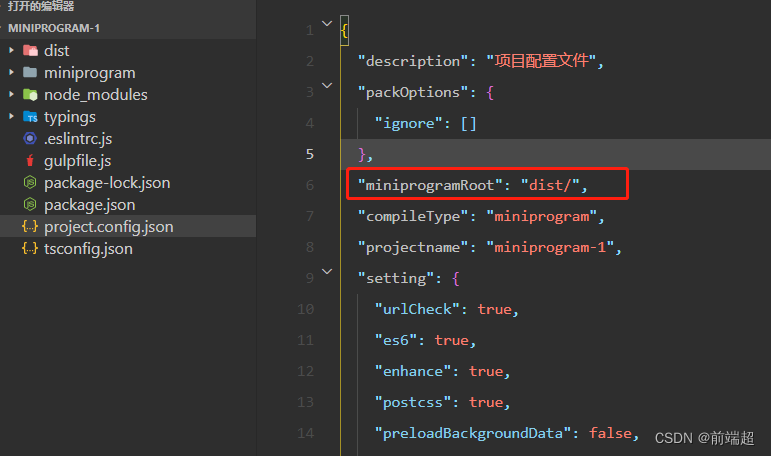Click the braces icon beside project.config.json
The height and width of the screenshot is (456, 771).
[x=30, y=226]
